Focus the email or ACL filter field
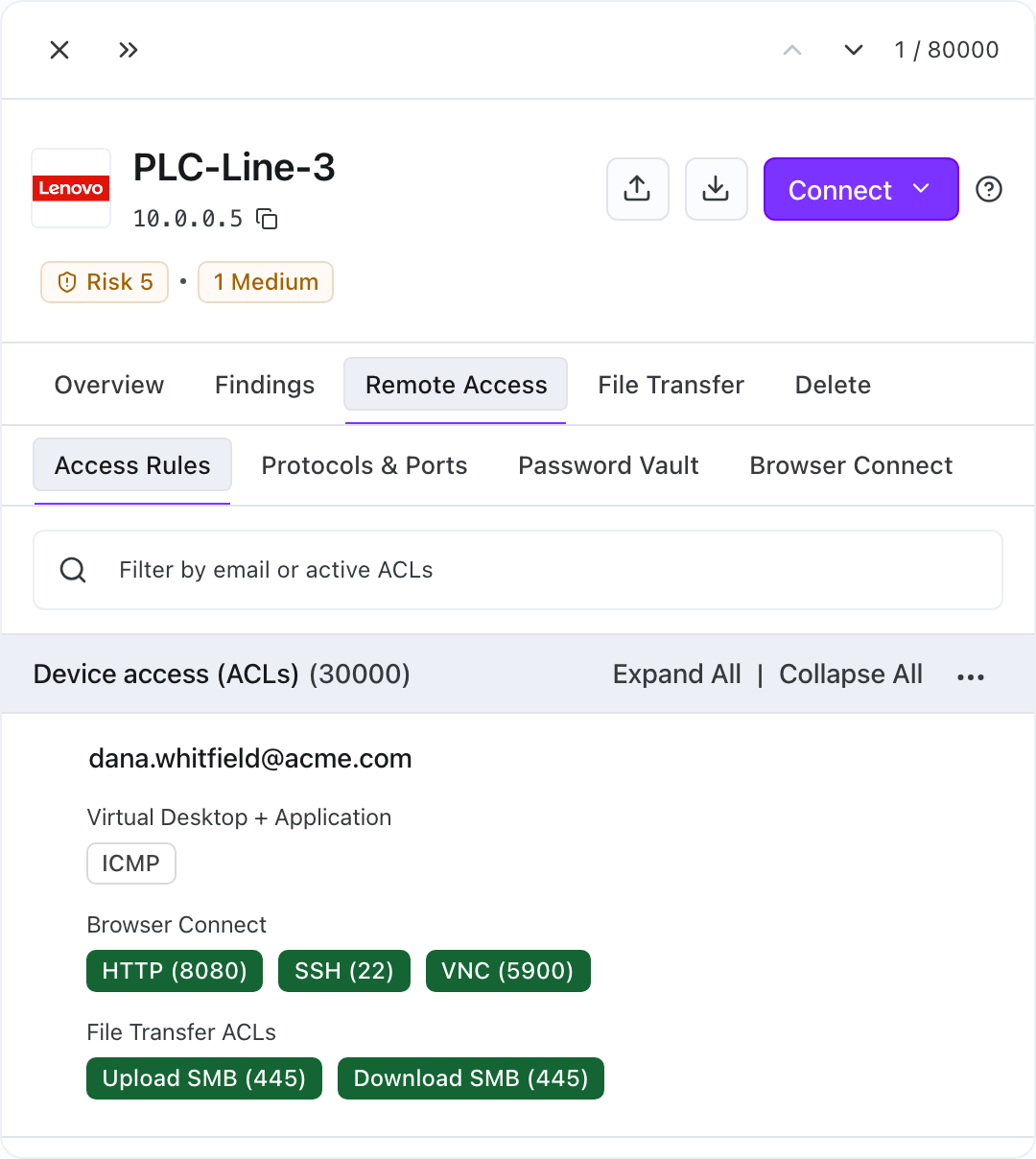This screenshot has width=1036, height=1159. point(518,570)
